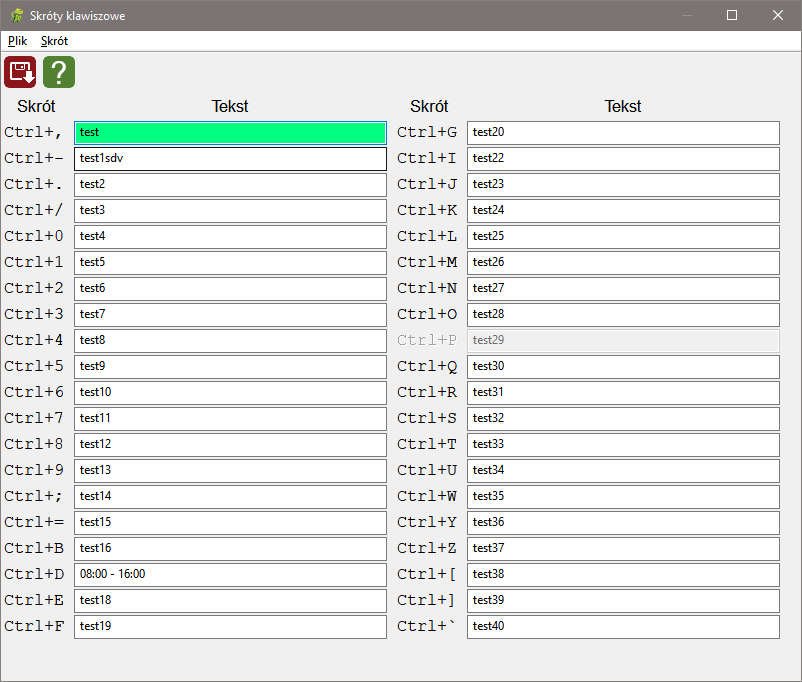802x682 pixels.
Task: Select the Ctrl+Z field with test37
Action: pos(622,548)
